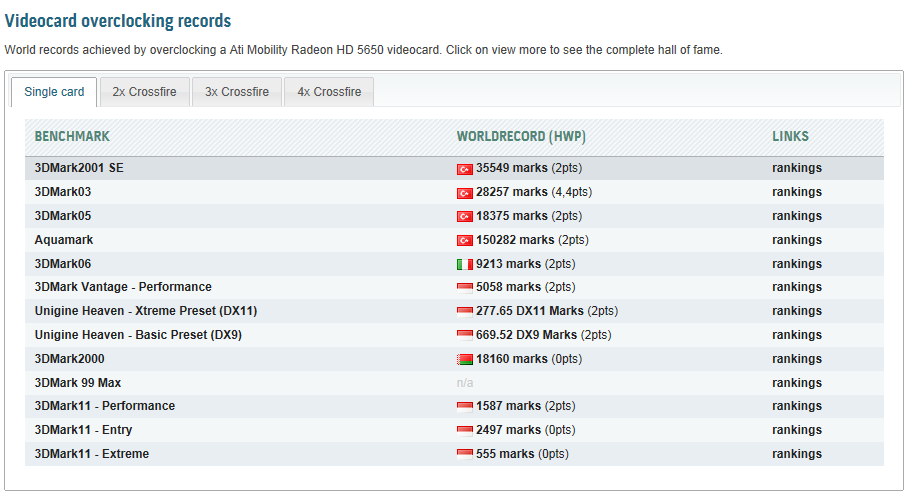The width and height of the screenshot is (915, 500).
Task: Click the flag in Unigine Heaven Basic row
Action: tap(465, 336)
